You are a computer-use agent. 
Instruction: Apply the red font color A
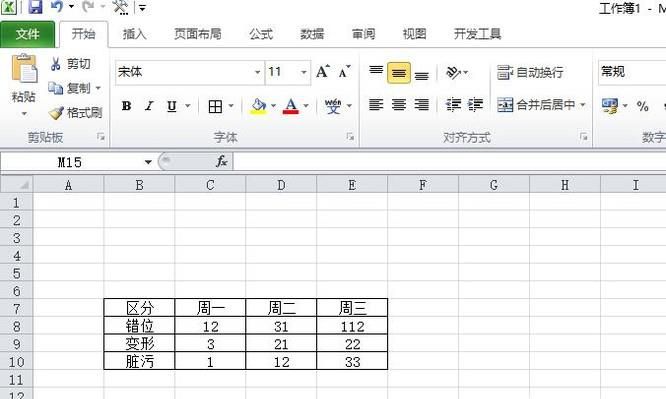point(291,106)
